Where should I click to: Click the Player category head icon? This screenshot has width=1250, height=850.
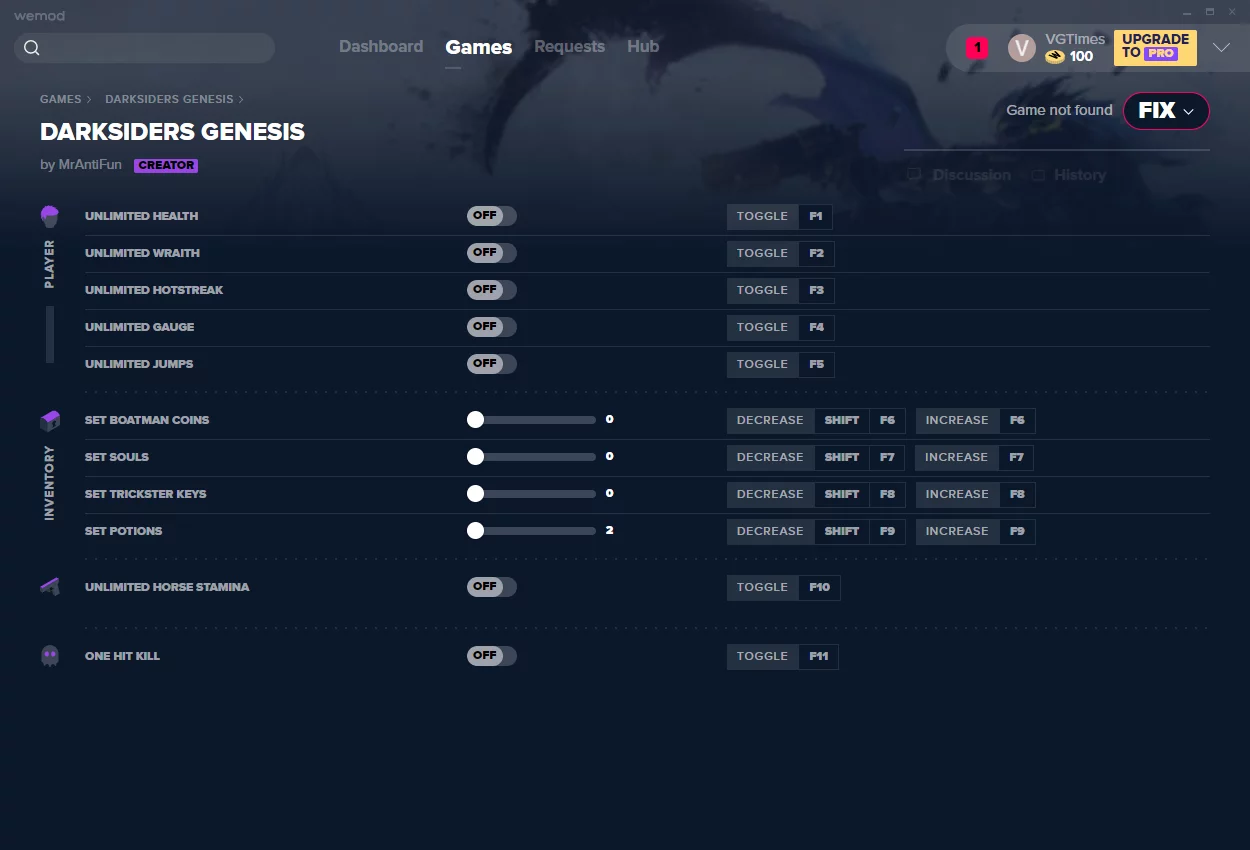point(50,216)
